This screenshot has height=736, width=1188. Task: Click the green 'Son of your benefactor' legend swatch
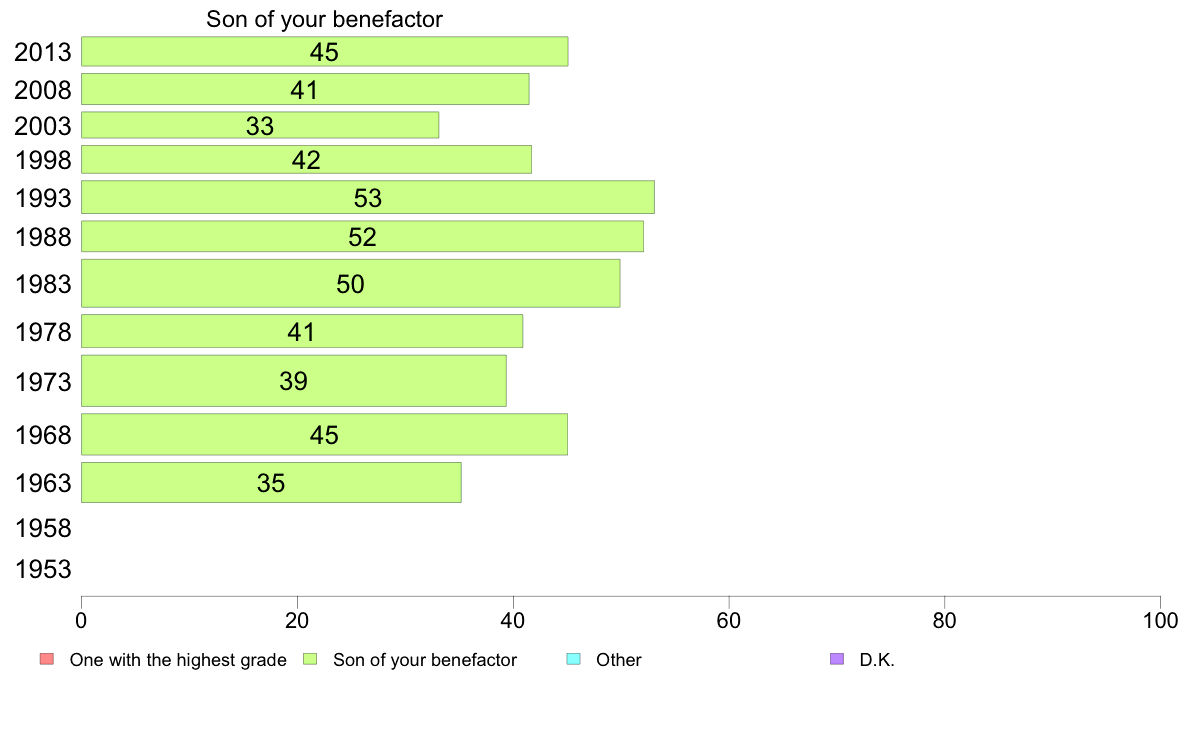tap(310, 659)
